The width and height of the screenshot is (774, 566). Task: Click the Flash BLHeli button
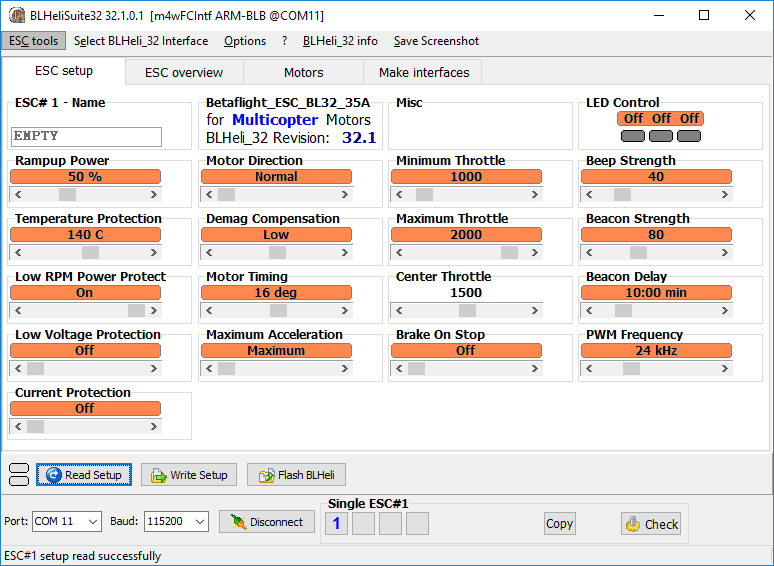coord(296,475)
